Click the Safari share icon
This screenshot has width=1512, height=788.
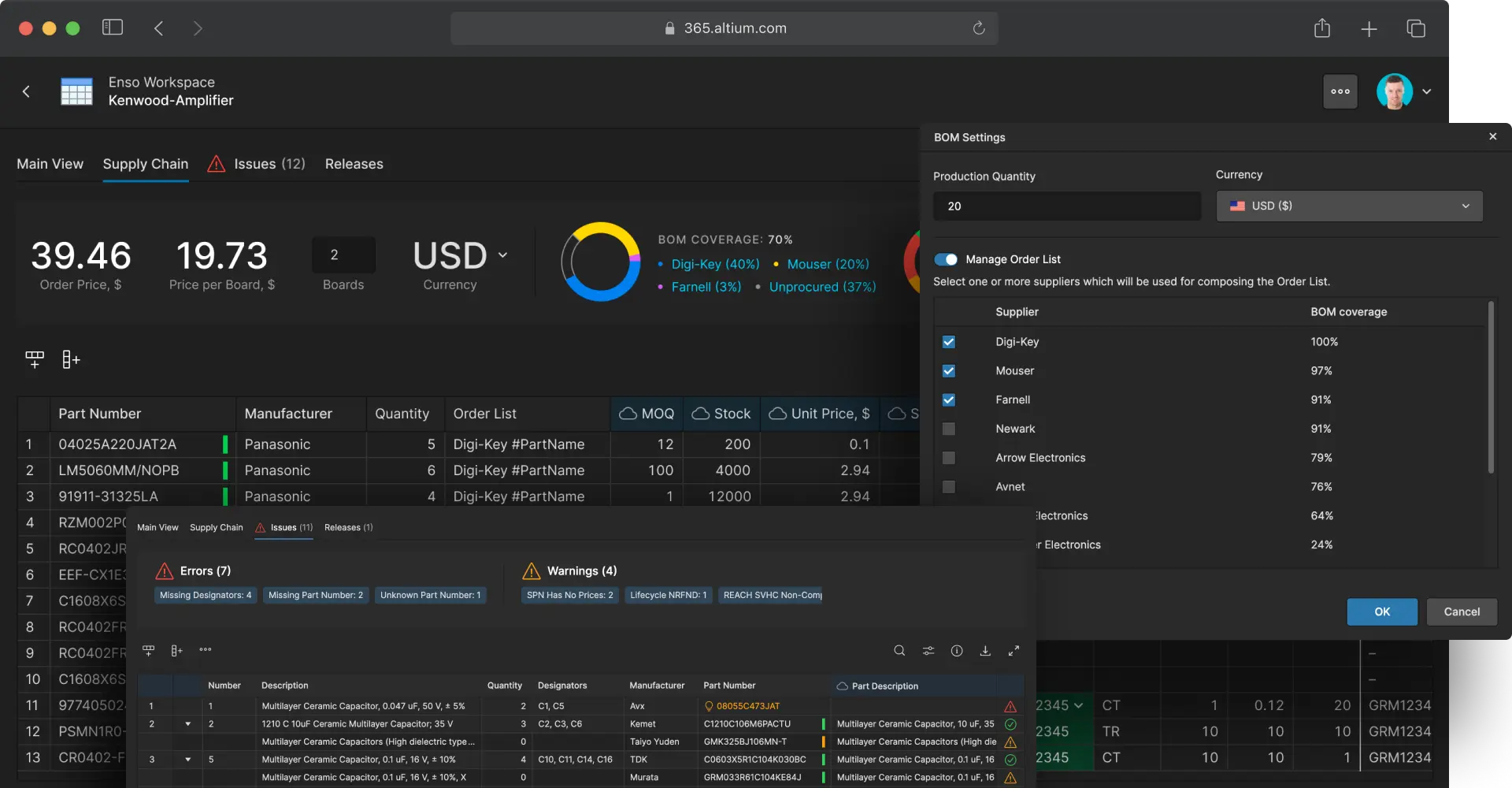point(1322,29)
